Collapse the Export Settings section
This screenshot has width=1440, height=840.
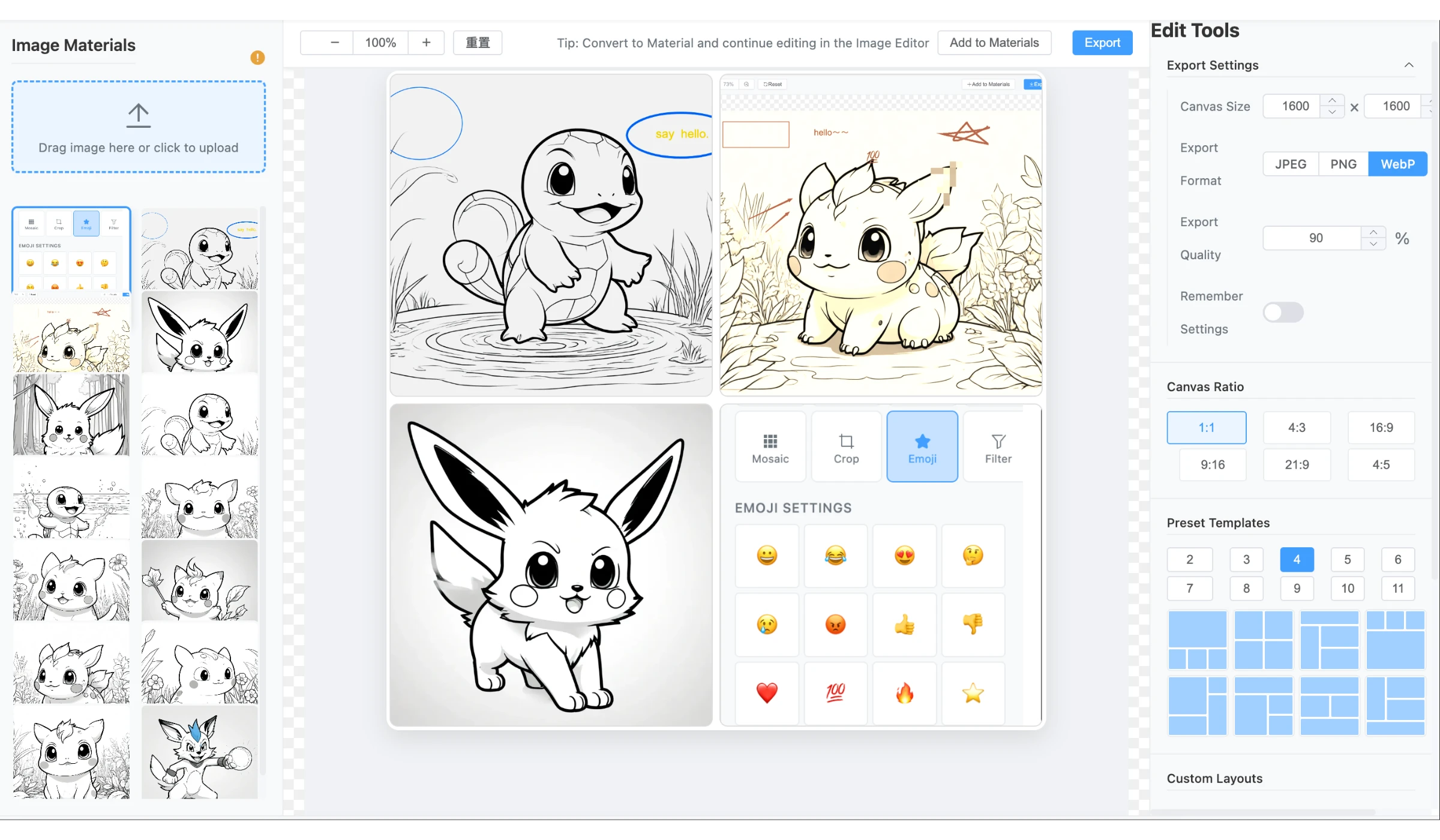coord(1409,65)
